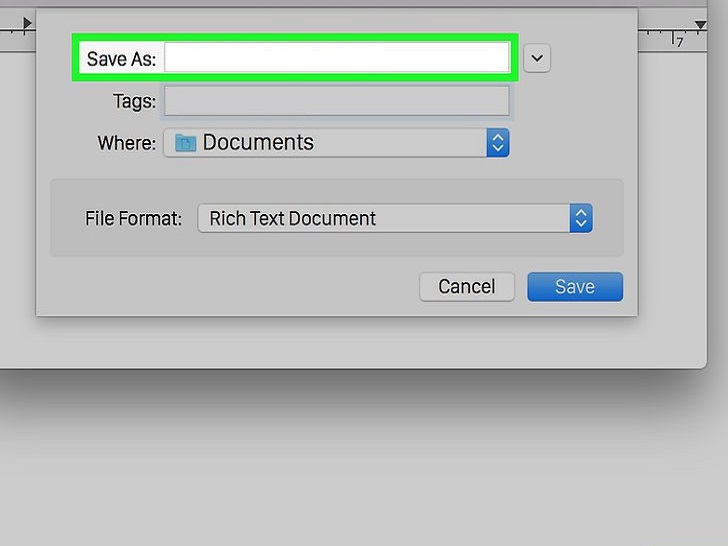Click the gray document area below the dialog

coord(364,460)
